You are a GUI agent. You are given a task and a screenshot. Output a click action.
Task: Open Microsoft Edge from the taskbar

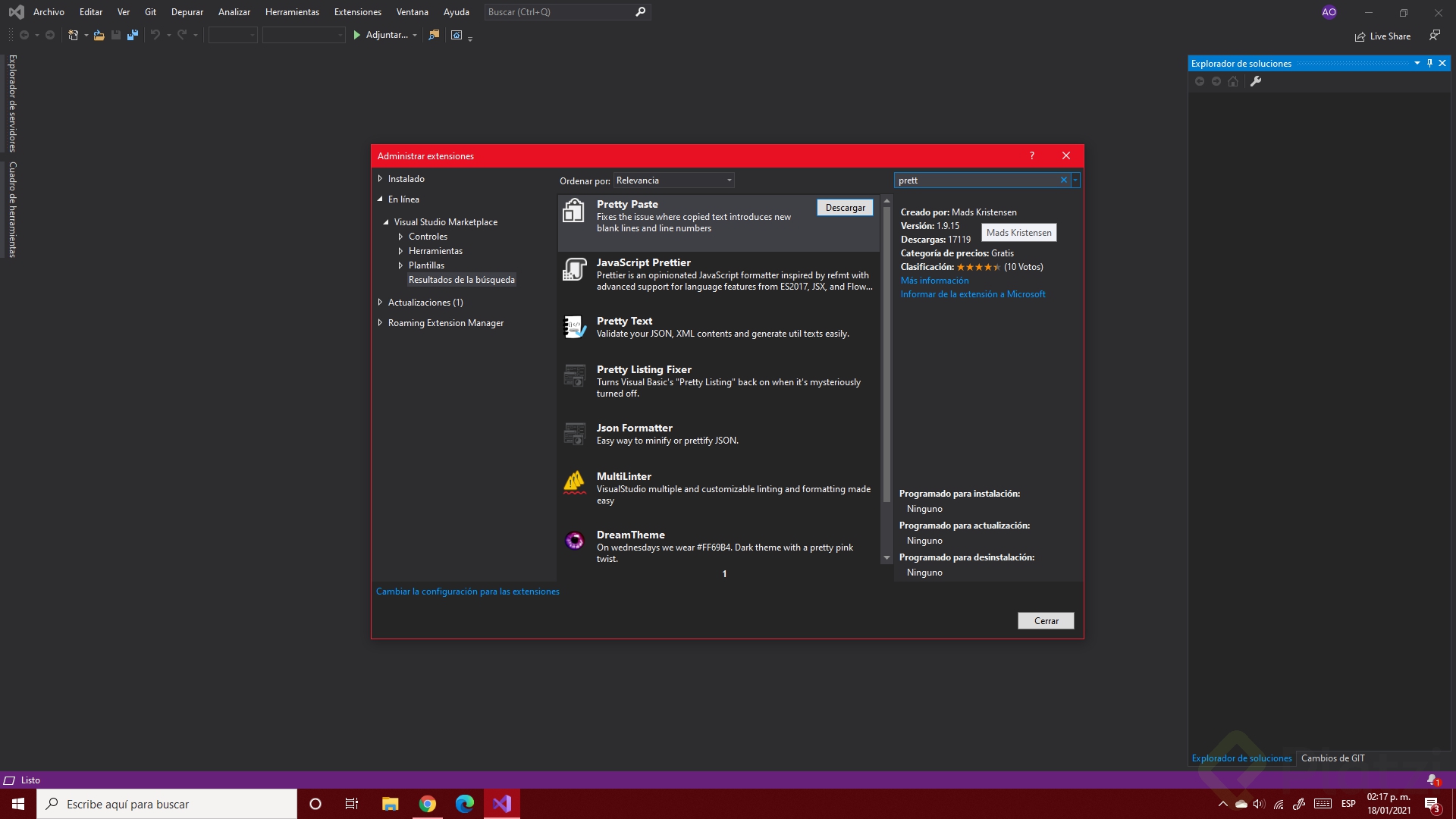coord(465,804)
